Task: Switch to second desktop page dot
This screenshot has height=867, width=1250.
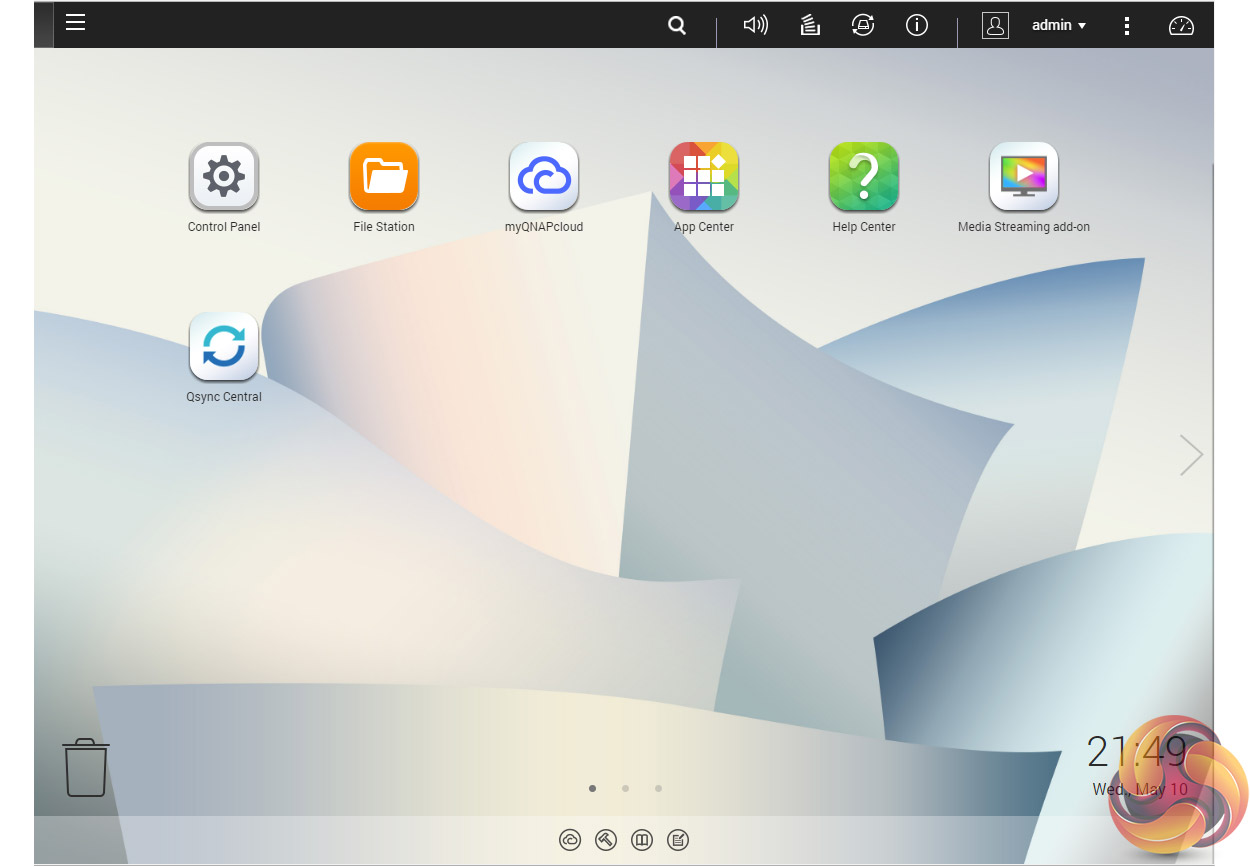Action: tap(625, 788)
